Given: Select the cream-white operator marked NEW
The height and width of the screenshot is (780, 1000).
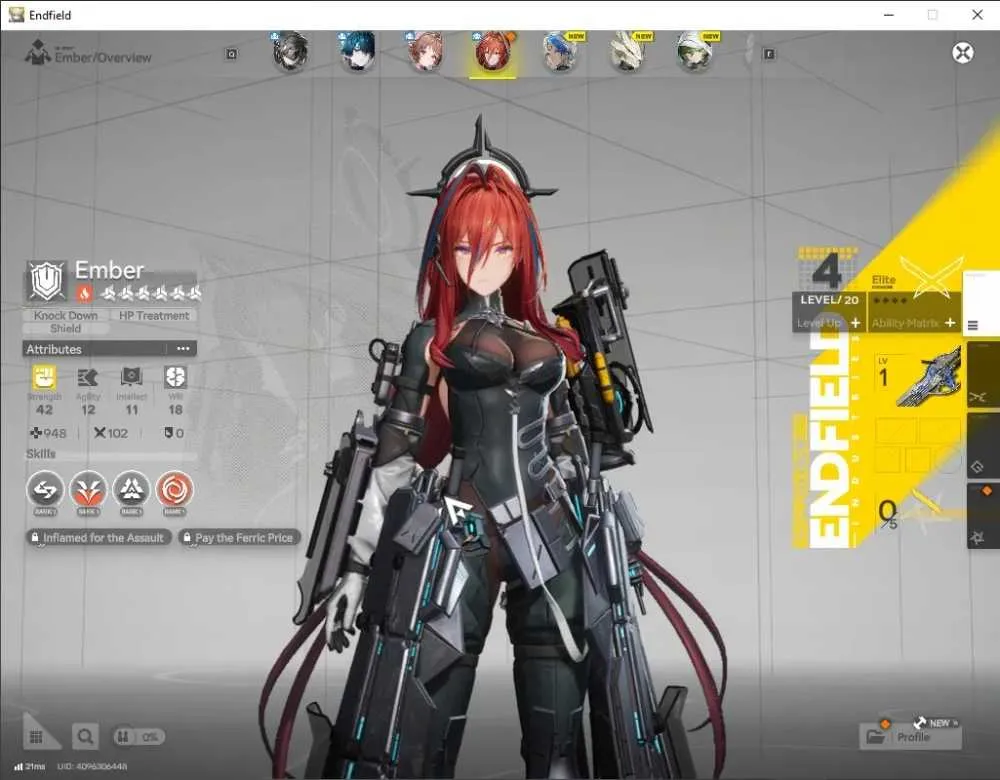Looking at the screenshot, I should pyautogui.click(x=628, y=51).
